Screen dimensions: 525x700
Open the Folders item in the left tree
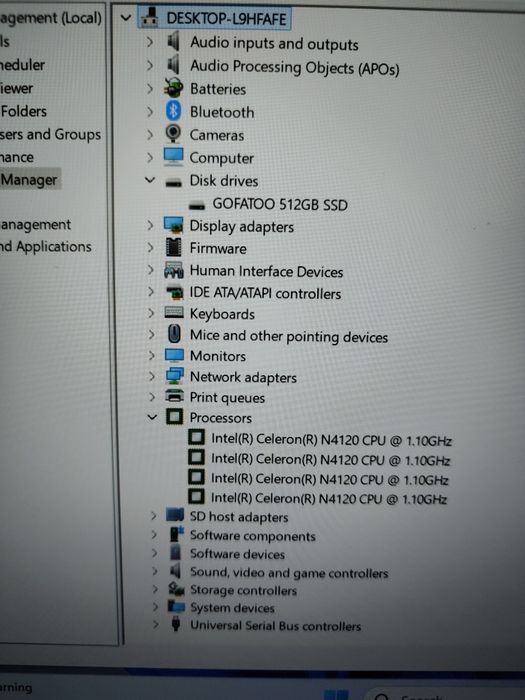pyautogui.click(x=24, y=111)
